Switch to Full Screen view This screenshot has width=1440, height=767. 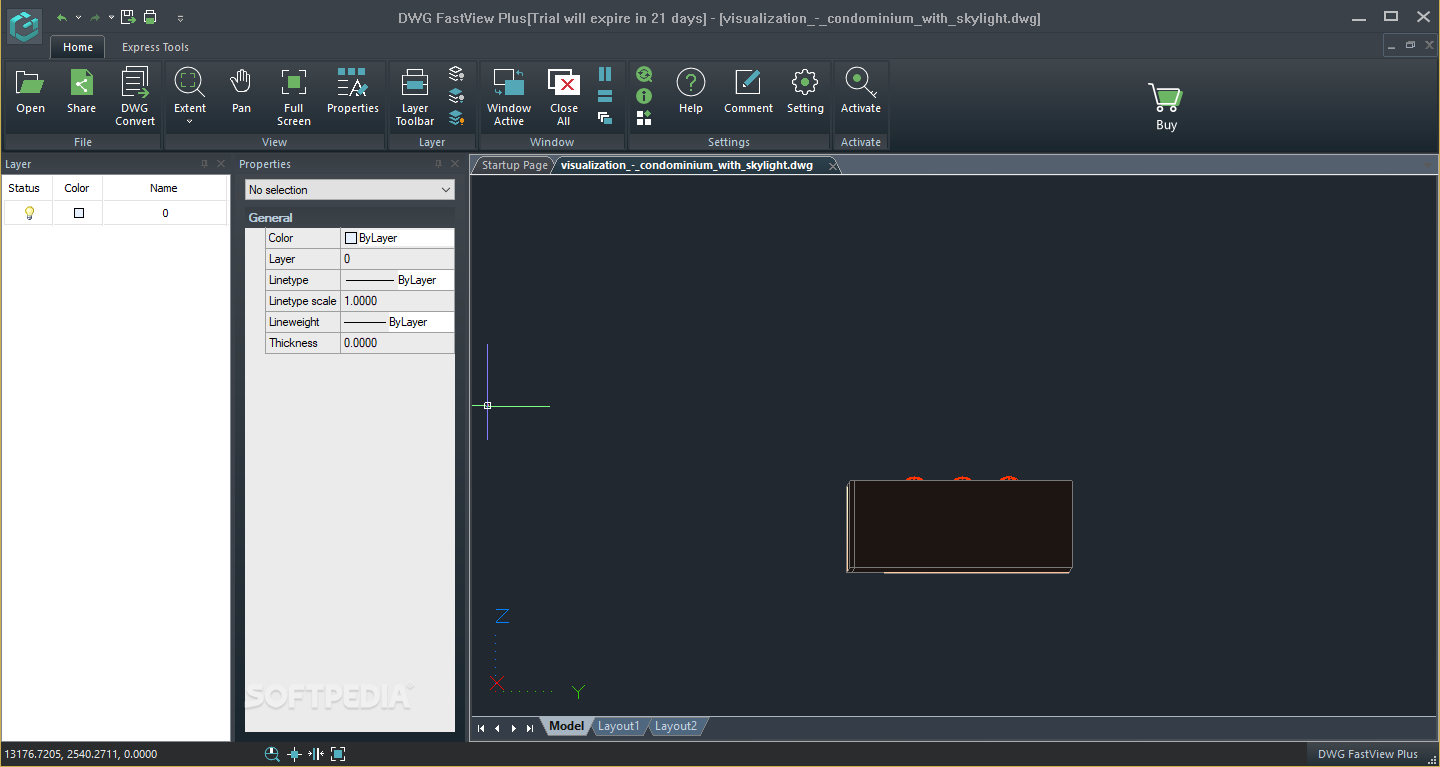294,97
